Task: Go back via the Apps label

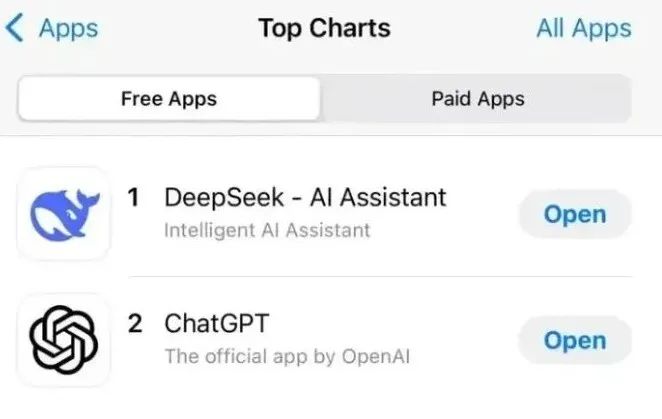Action: pyautogui.click(x=68, y=29)
